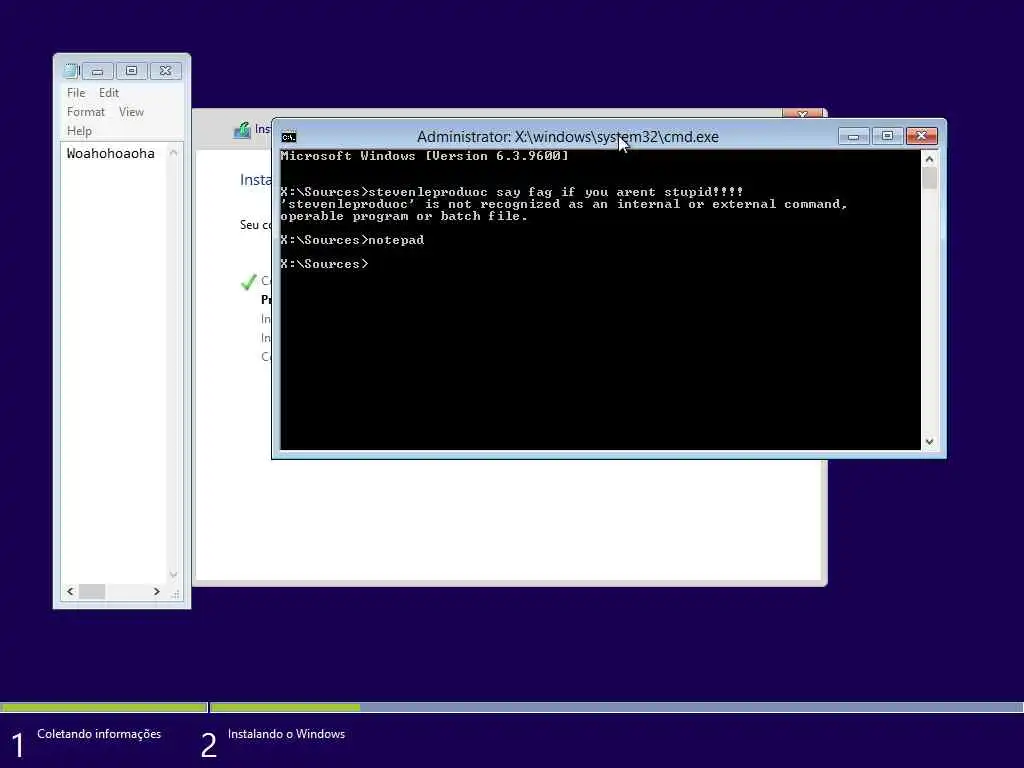Click the Administrator cmd.exe title bar text

[x=568, y=136]
